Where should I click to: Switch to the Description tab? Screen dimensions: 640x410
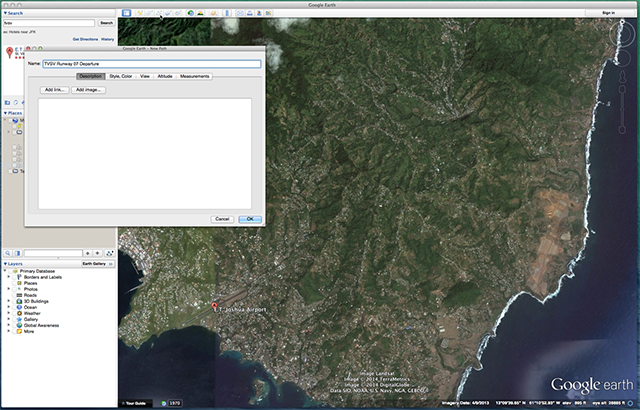[91, 76]
